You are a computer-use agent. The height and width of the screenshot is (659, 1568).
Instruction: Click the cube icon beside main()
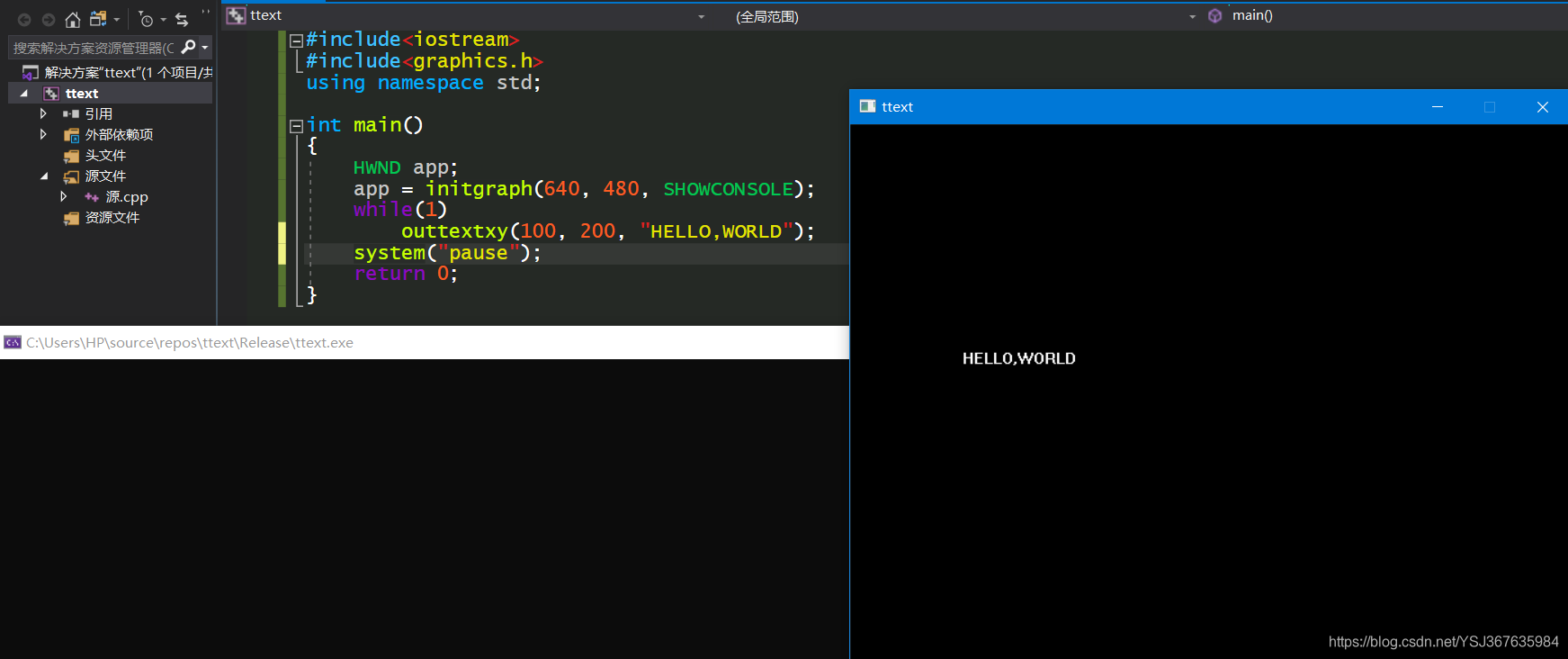pyautogui.click(x=1215, y=15)
